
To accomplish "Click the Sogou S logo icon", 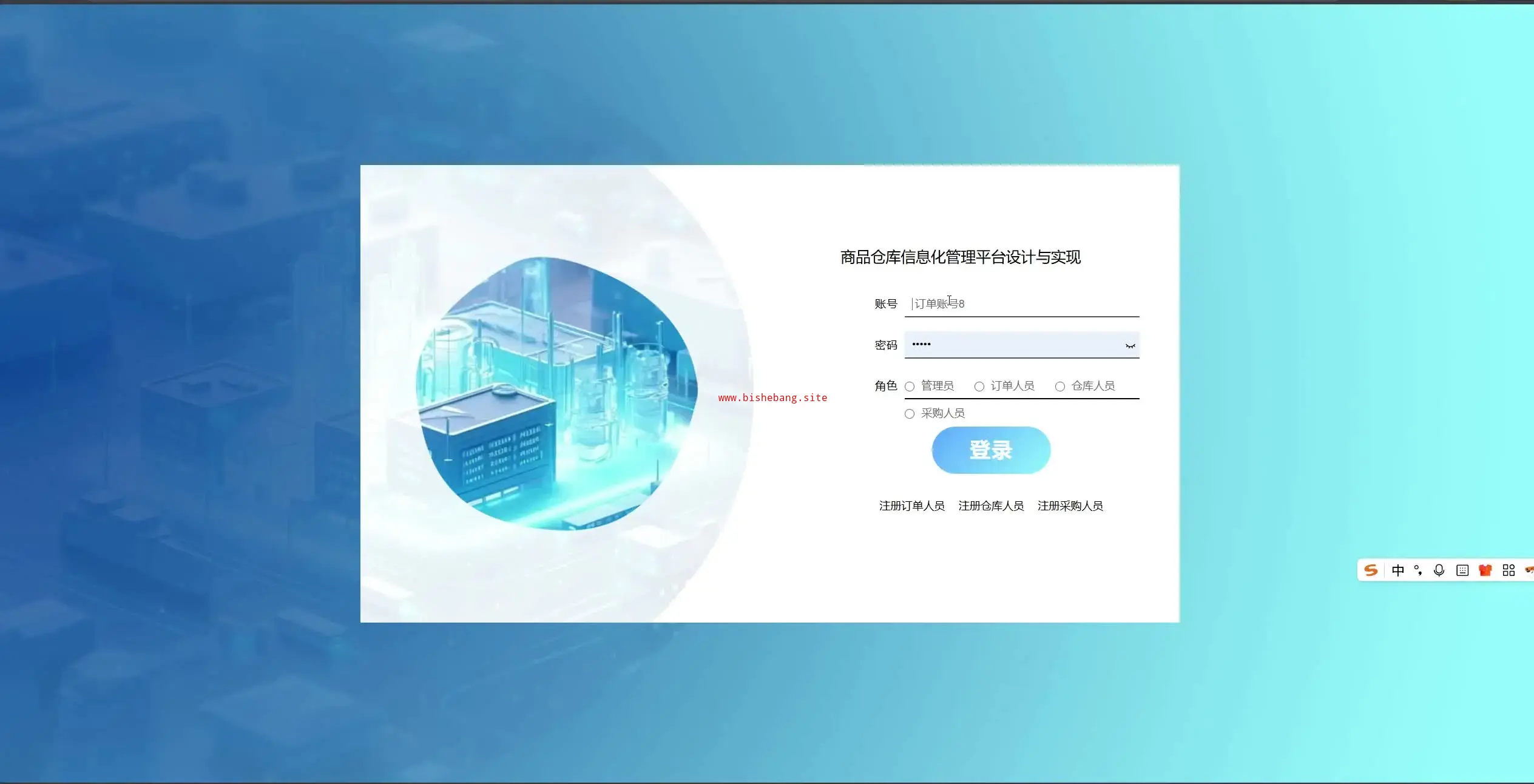I will coord(1371,570).
